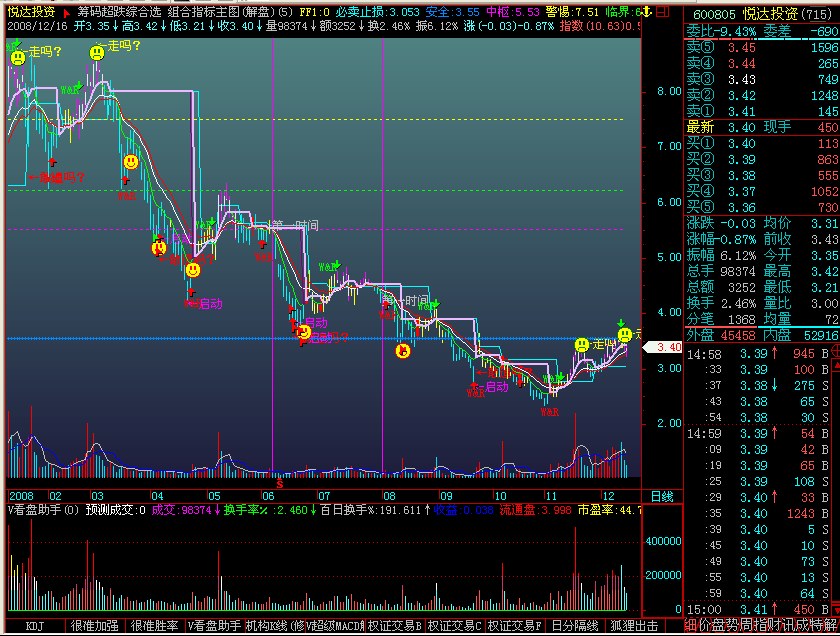Click the 03 month marker on time axis
840x636 pixels.
pyautogui.click(x=97, y=496)
